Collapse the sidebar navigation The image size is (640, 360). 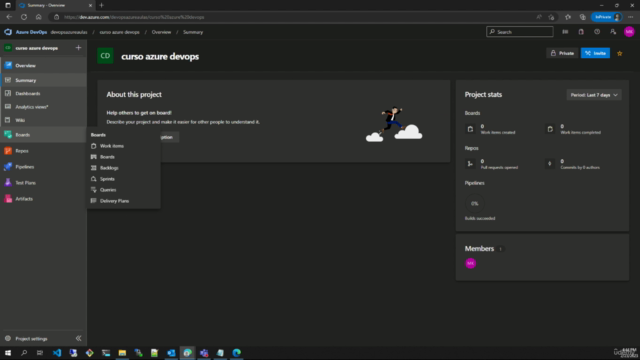pos(78,338)
